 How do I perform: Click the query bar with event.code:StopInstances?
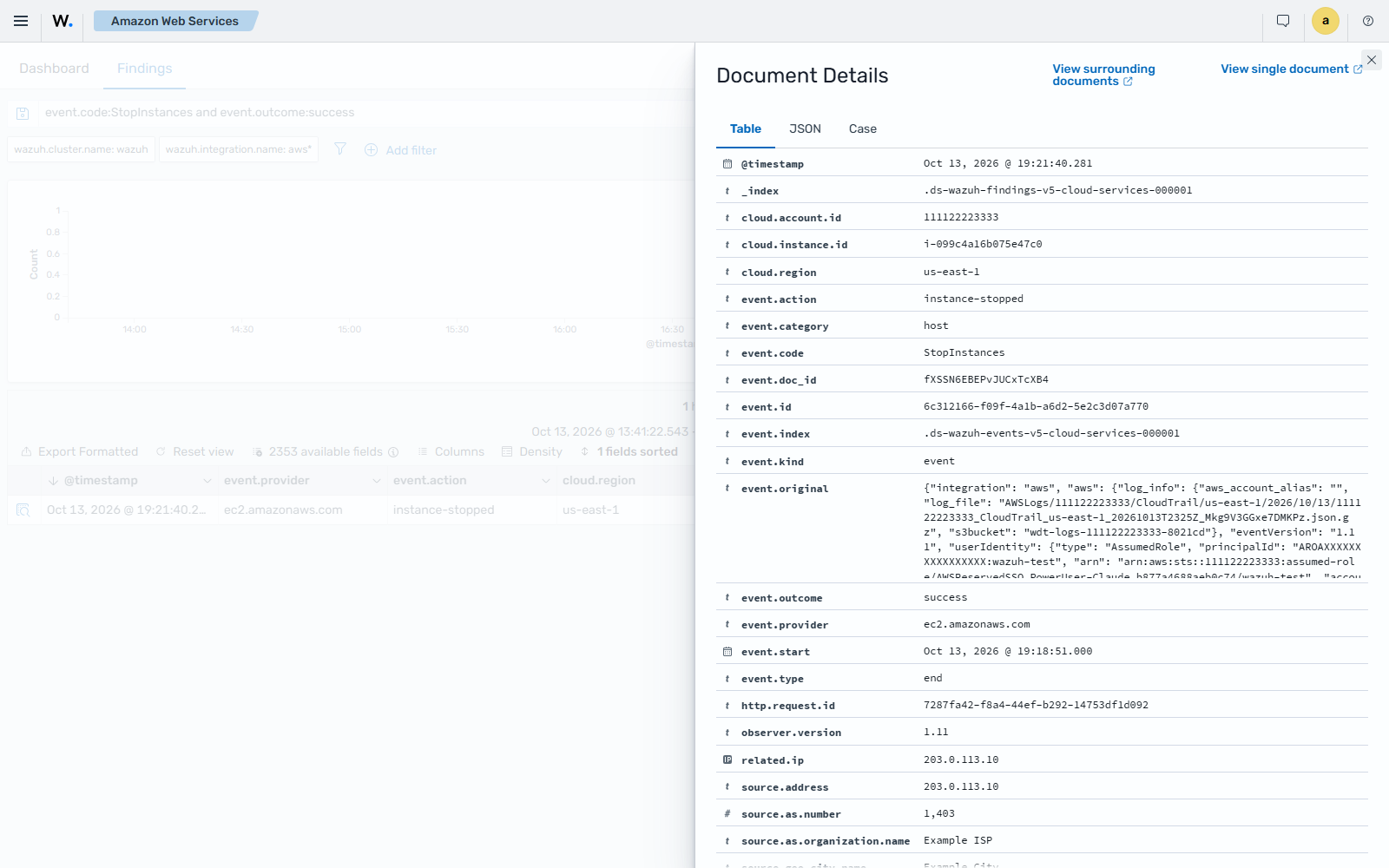click(x=365, y=113)
